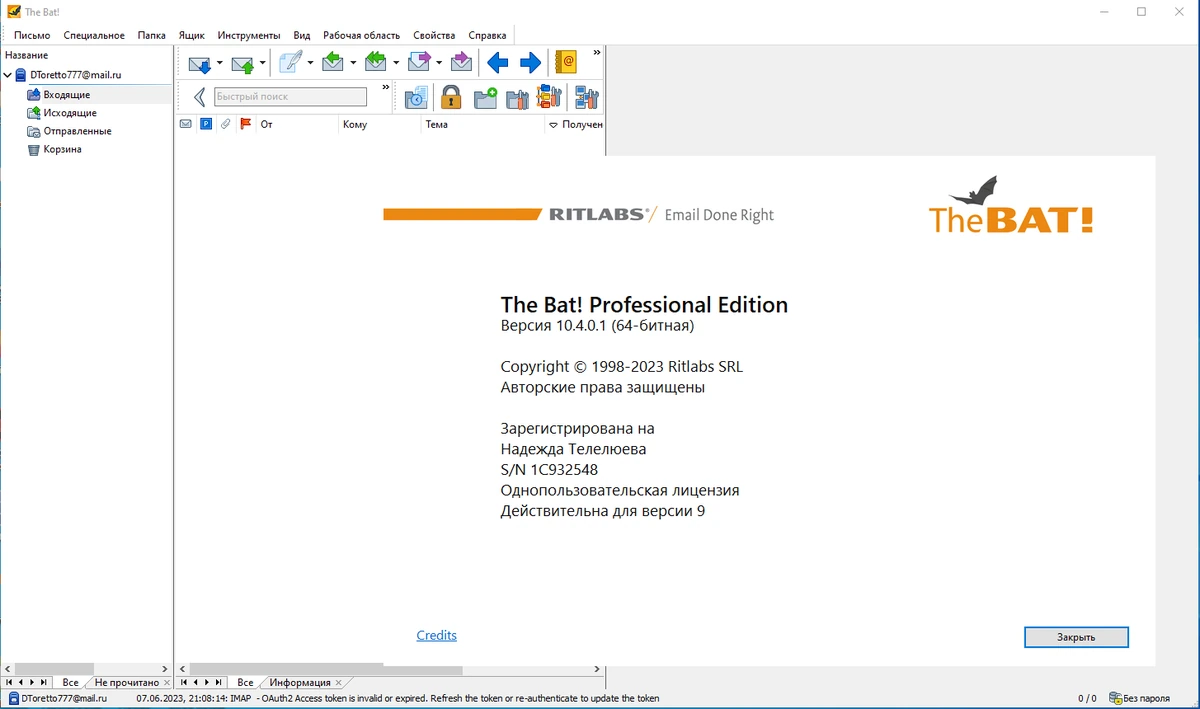The width and height of the screenshot is (1200, 709).
Task: Open the Credits link
Action: point(436,635)
